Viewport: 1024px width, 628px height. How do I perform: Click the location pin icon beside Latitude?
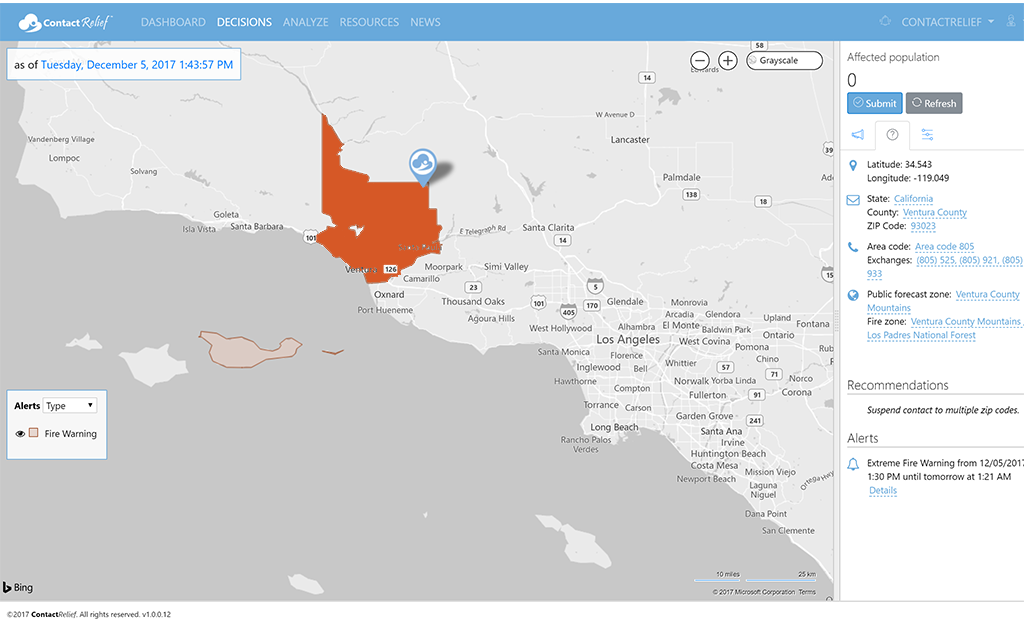click(x=853, y=165)
